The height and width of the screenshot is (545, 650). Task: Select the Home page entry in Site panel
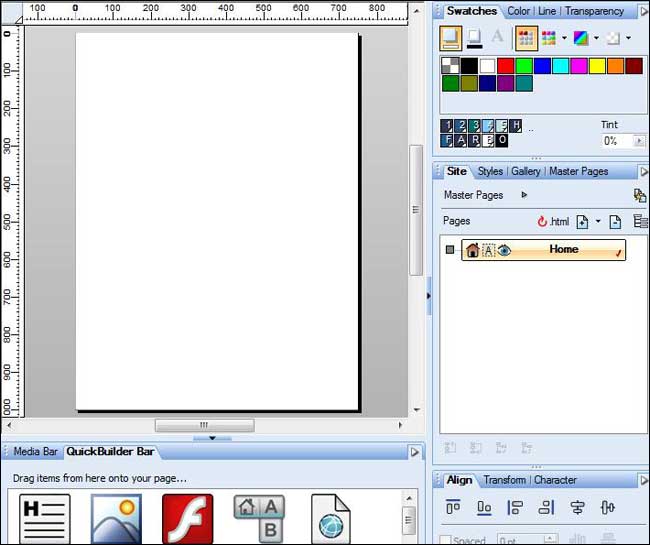coord(563,249)
